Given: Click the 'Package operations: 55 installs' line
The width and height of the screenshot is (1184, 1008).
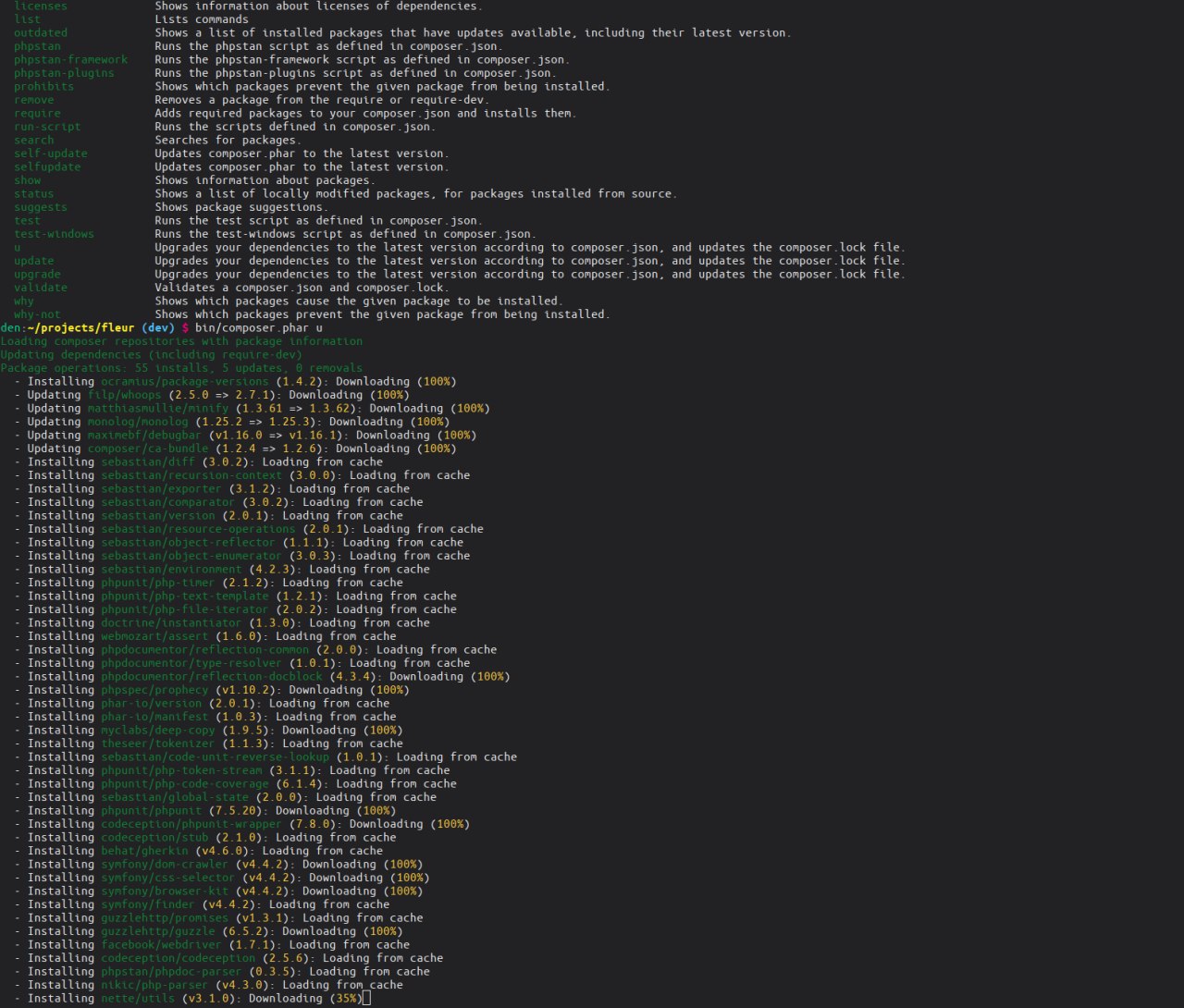Looking at the screenshot, I should 181,368.
